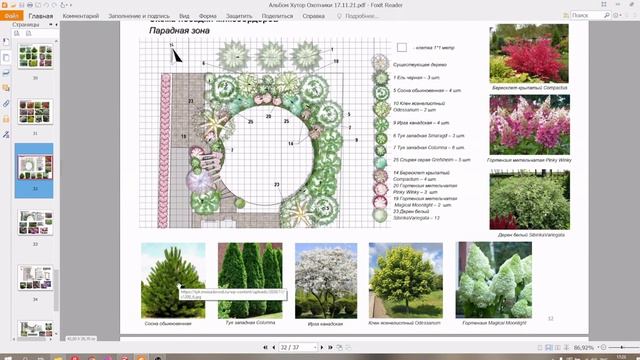Collapse the Страницы panel arrow
The image size is (640, 360).
click(56, 24)
